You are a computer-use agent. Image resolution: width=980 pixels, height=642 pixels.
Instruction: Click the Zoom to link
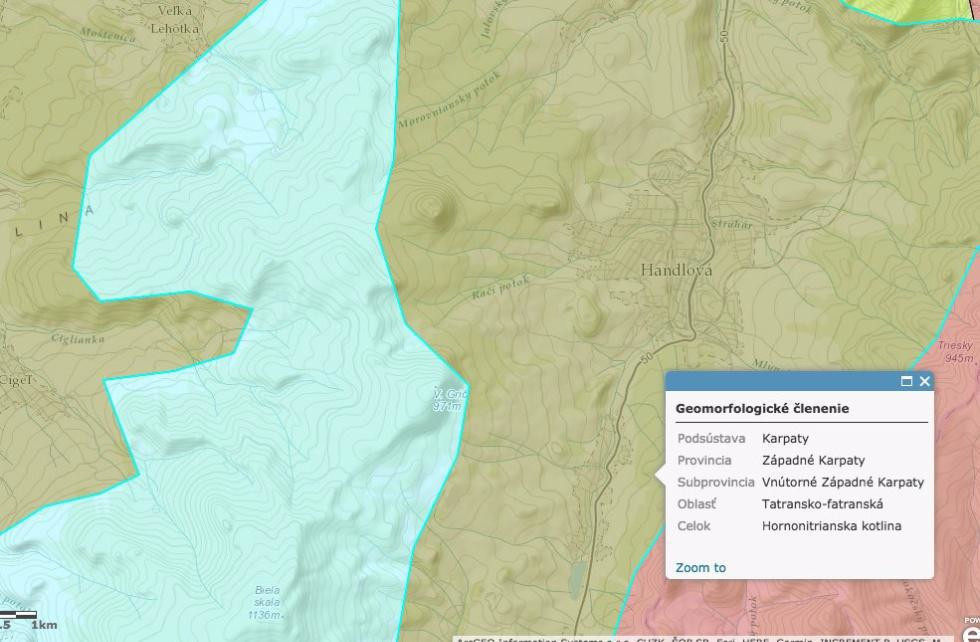pos(700,568)
